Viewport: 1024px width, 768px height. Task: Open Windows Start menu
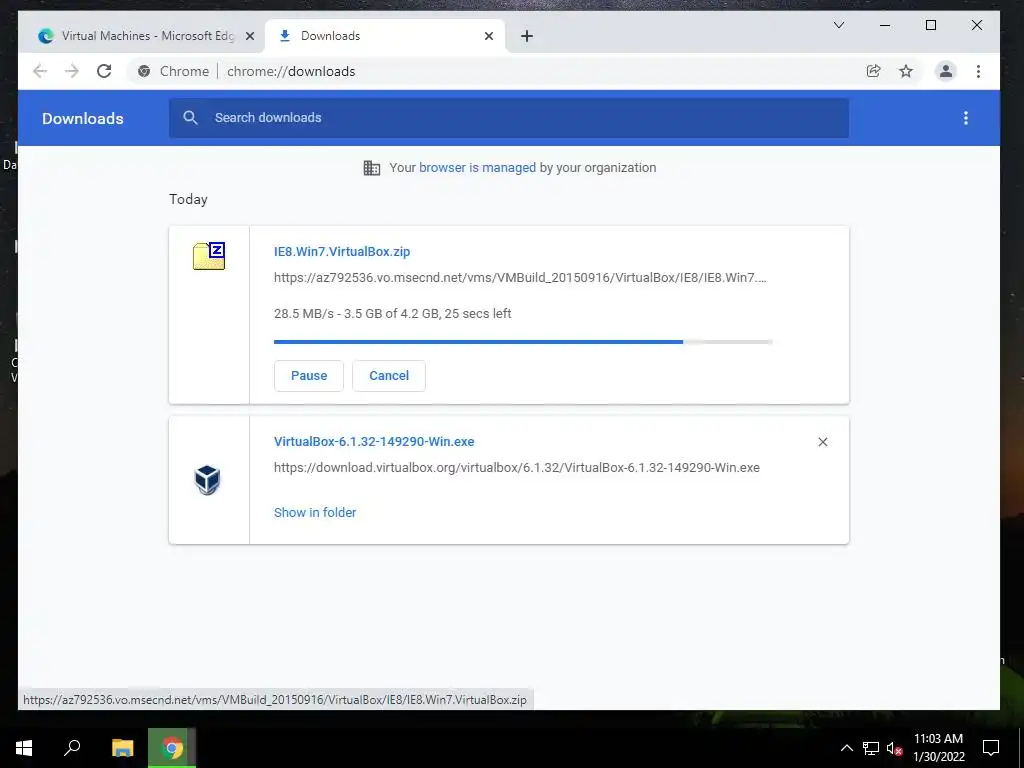(24, 748)
